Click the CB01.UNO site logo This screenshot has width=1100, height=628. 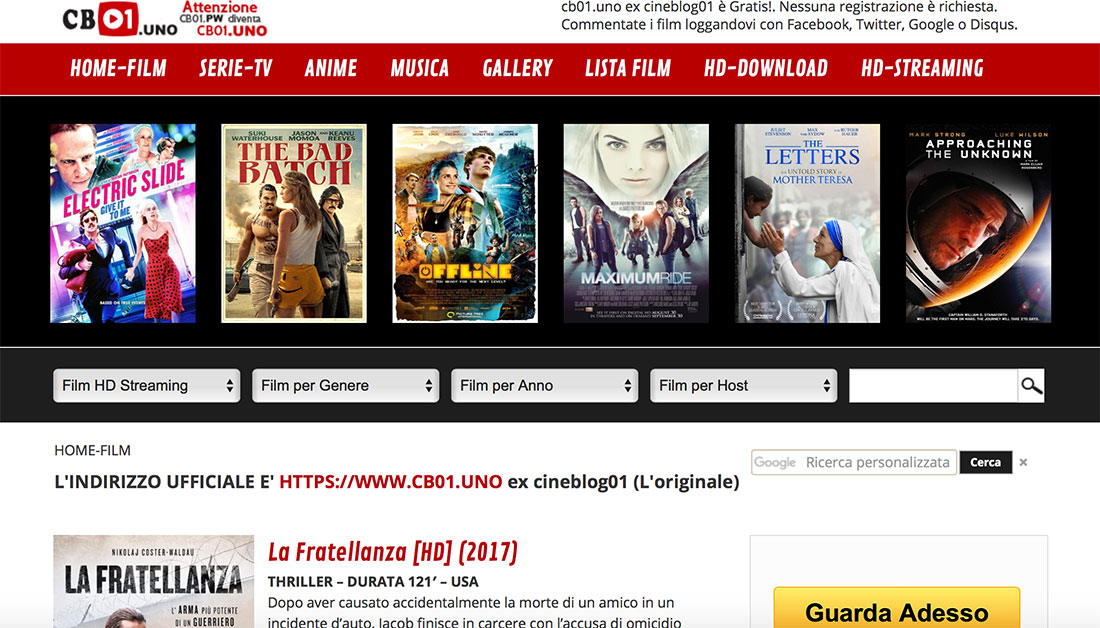119,20
